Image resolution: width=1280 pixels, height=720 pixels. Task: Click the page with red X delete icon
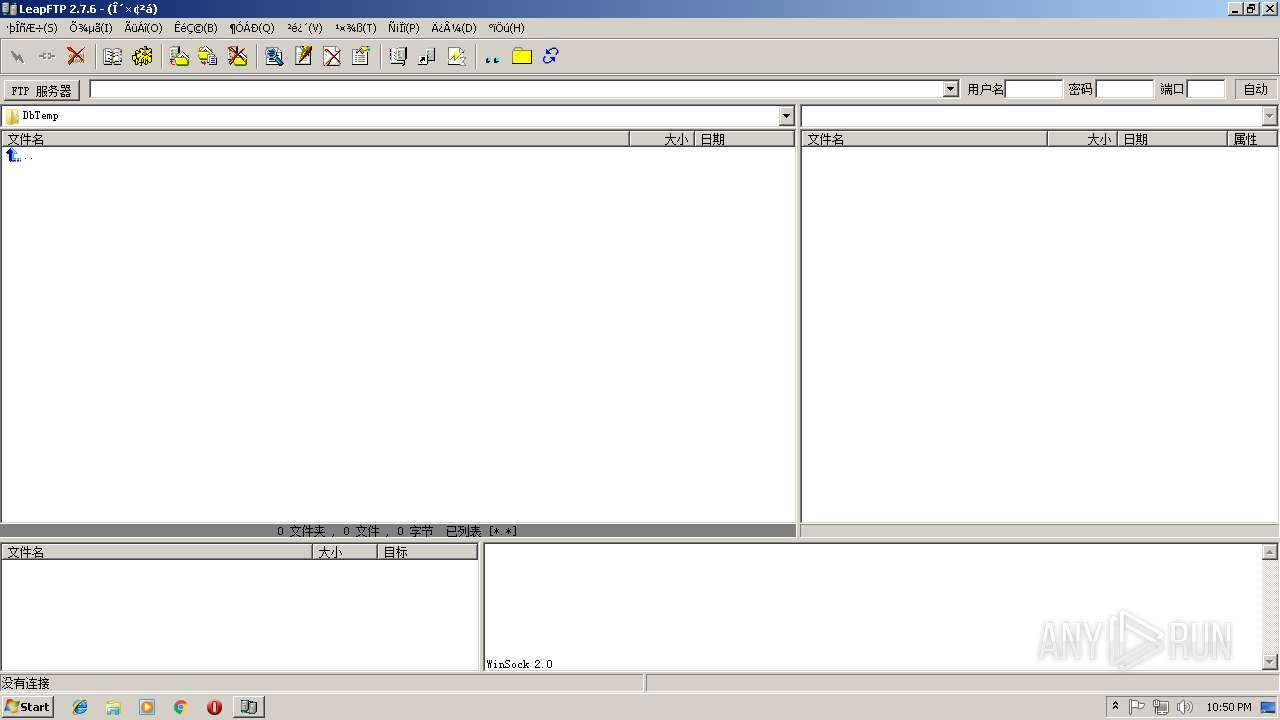tap(332, 57)
